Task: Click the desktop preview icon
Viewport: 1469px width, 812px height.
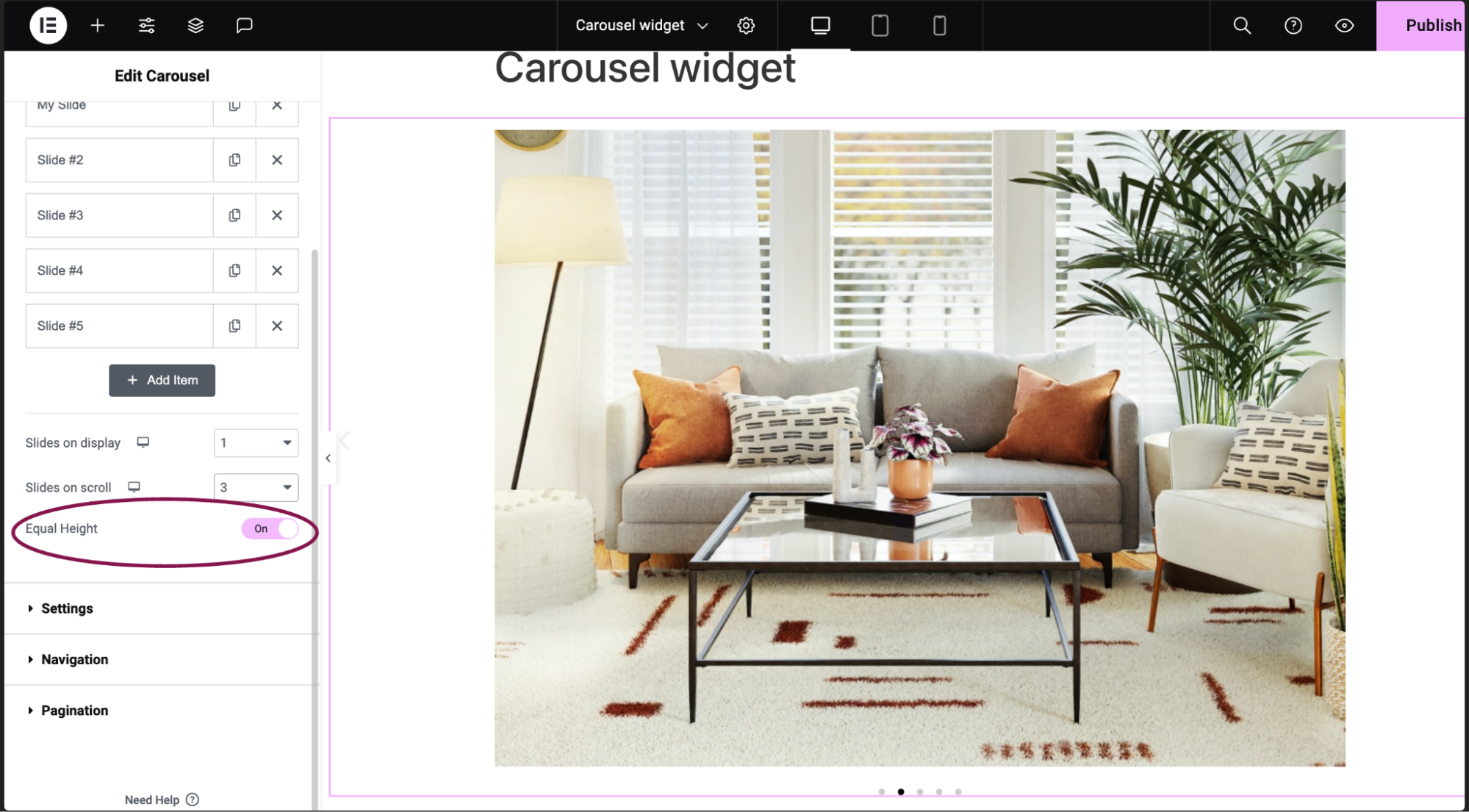Action: click(821, 25)
